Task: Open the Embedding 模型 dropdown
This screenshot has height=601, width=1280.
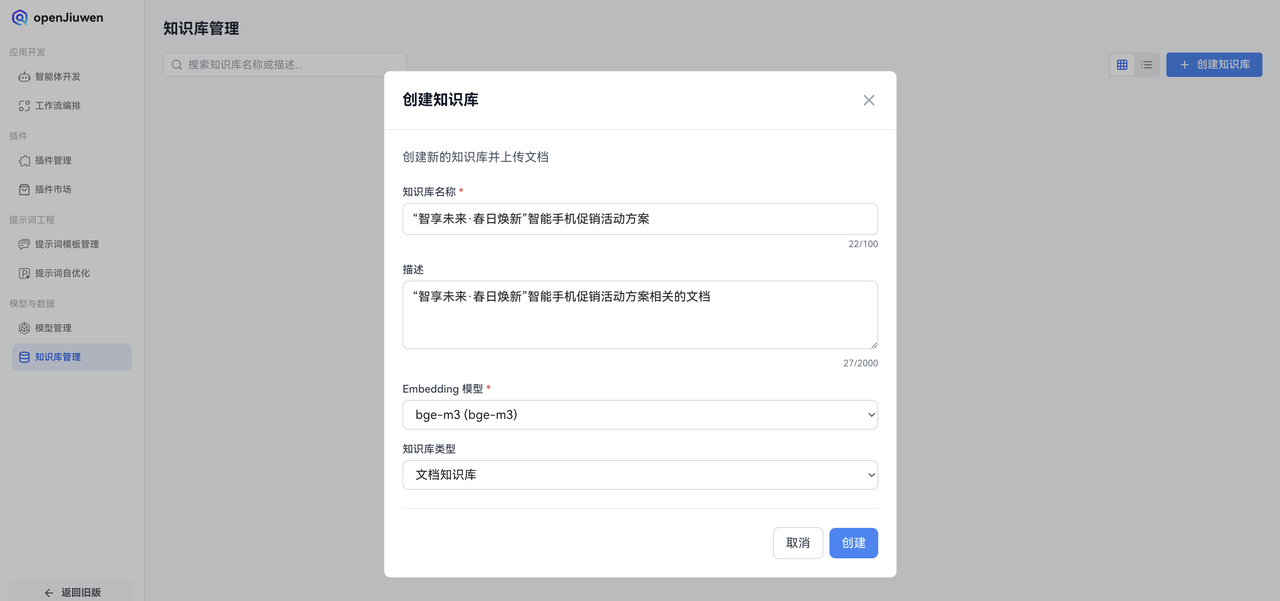Action: coord(640,414)
